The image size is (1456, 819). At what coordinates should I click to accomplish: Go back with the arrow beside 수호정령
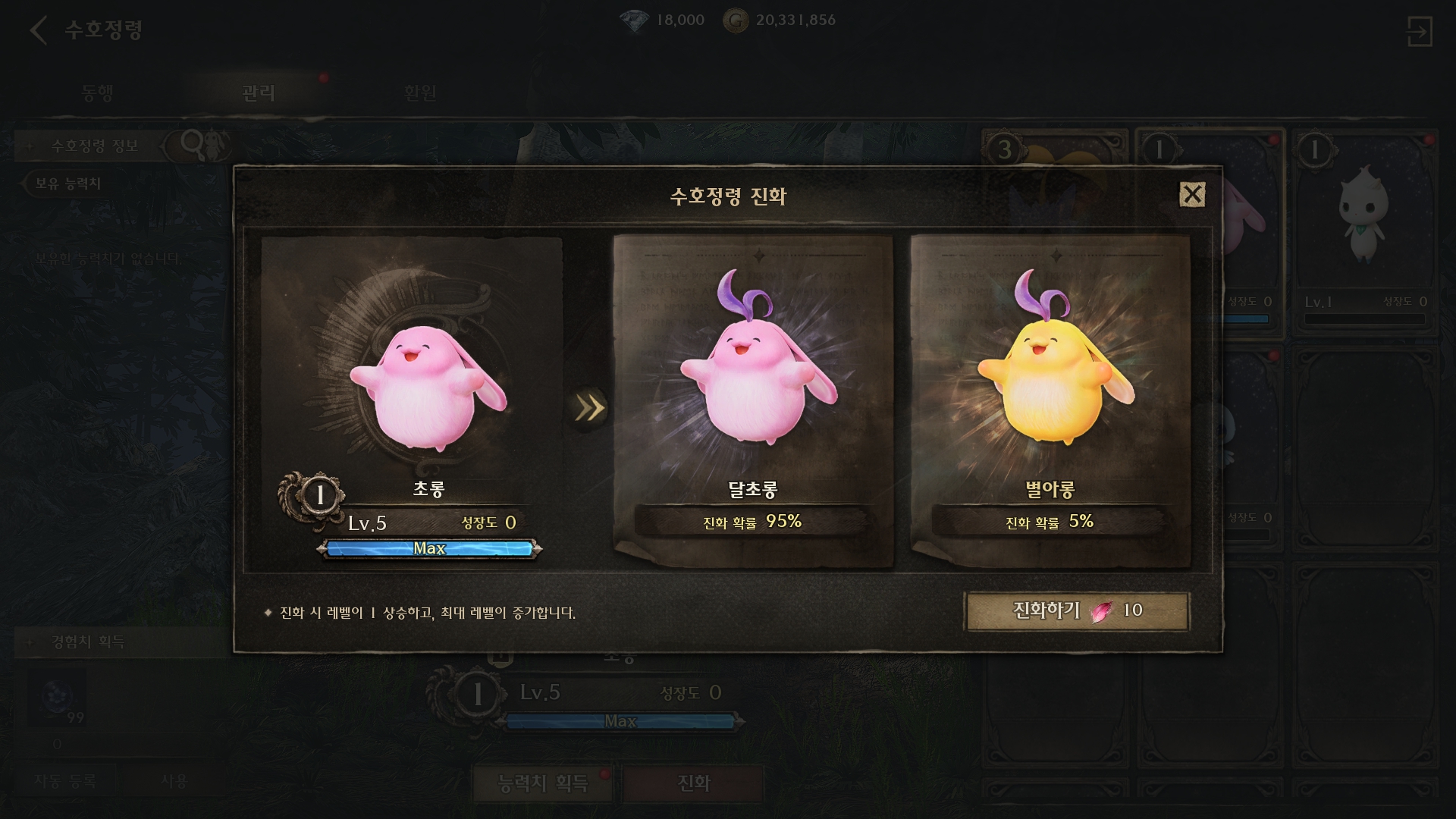[x=39, y=30]
